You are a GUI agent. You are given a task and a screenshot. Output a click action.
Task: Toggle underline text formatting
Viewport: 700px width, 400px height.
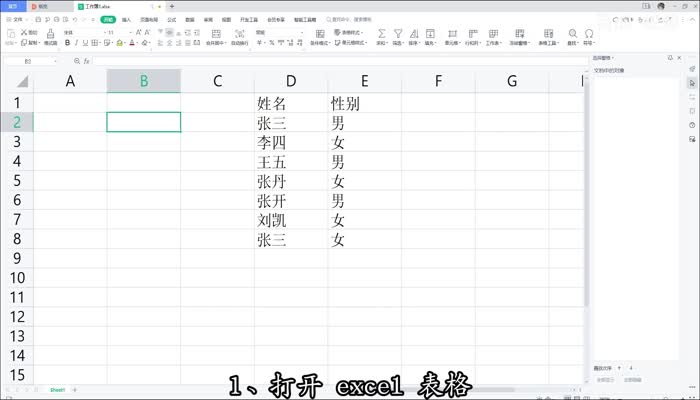(x=84, y=43)
